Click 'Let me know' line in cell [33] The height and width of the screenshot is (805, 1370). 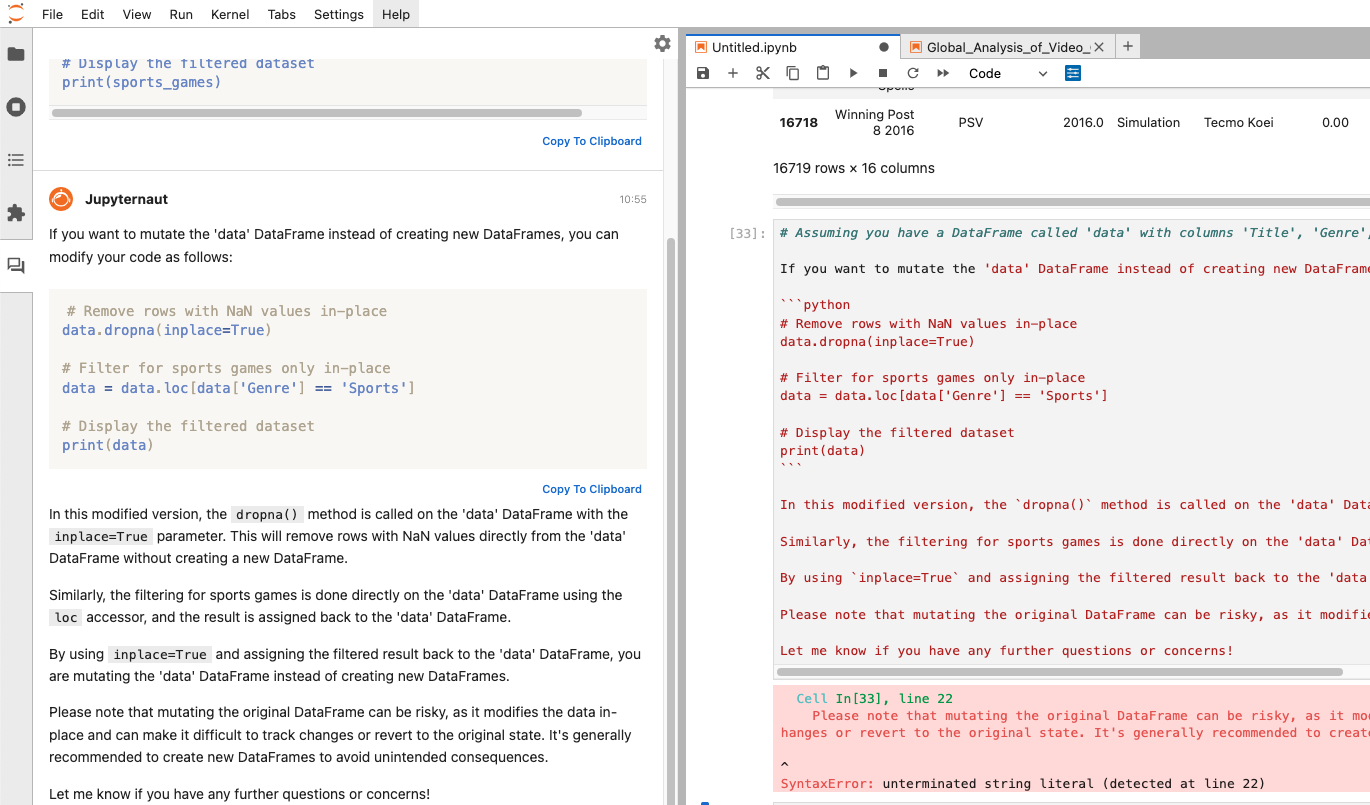pyautogui.click(x=1006, y=650)
